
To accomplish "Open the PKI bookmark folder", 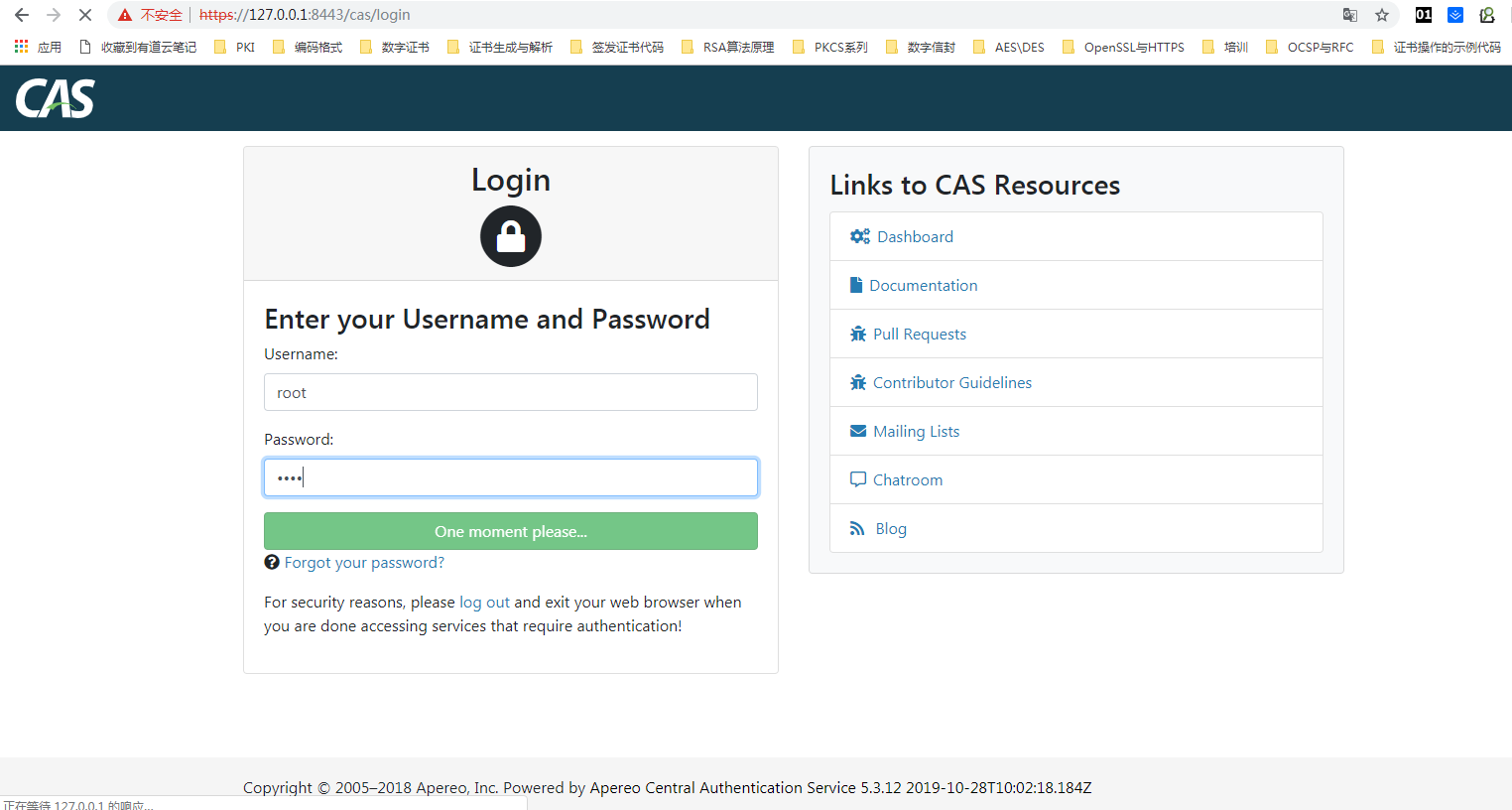I will 235,47.
